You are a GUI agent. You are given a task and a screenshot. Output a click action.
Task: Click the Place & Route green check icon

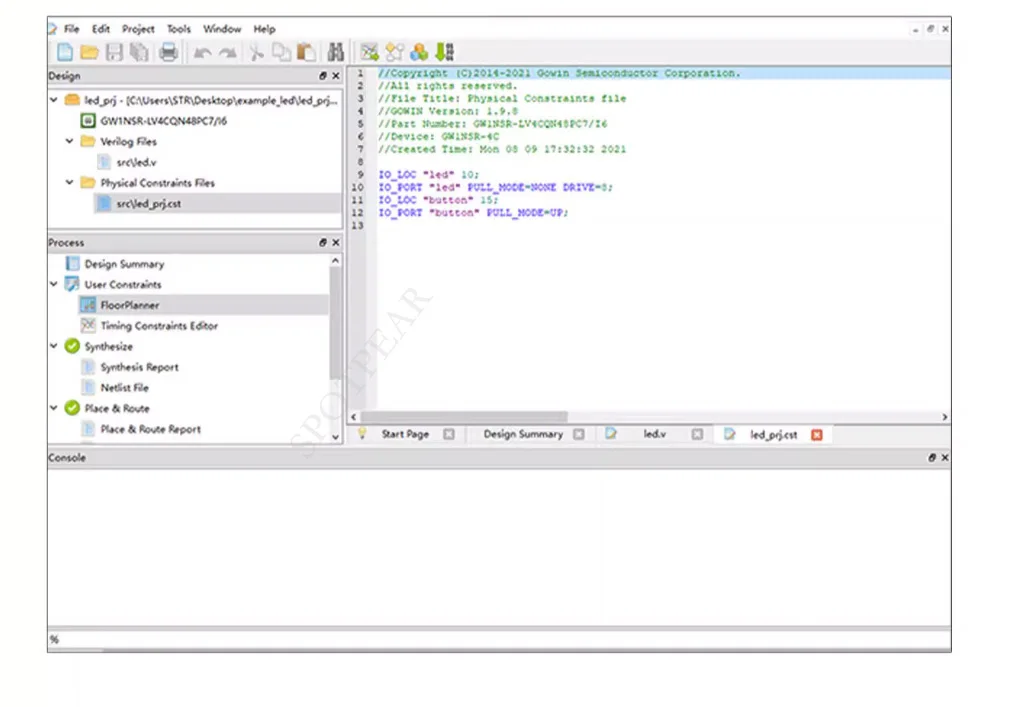coord(72,408)
